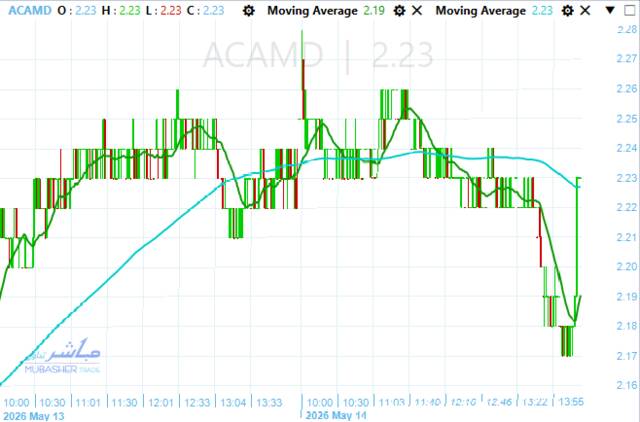Remove the Moving Average 2.19 indicator

(x=417, y=11)
